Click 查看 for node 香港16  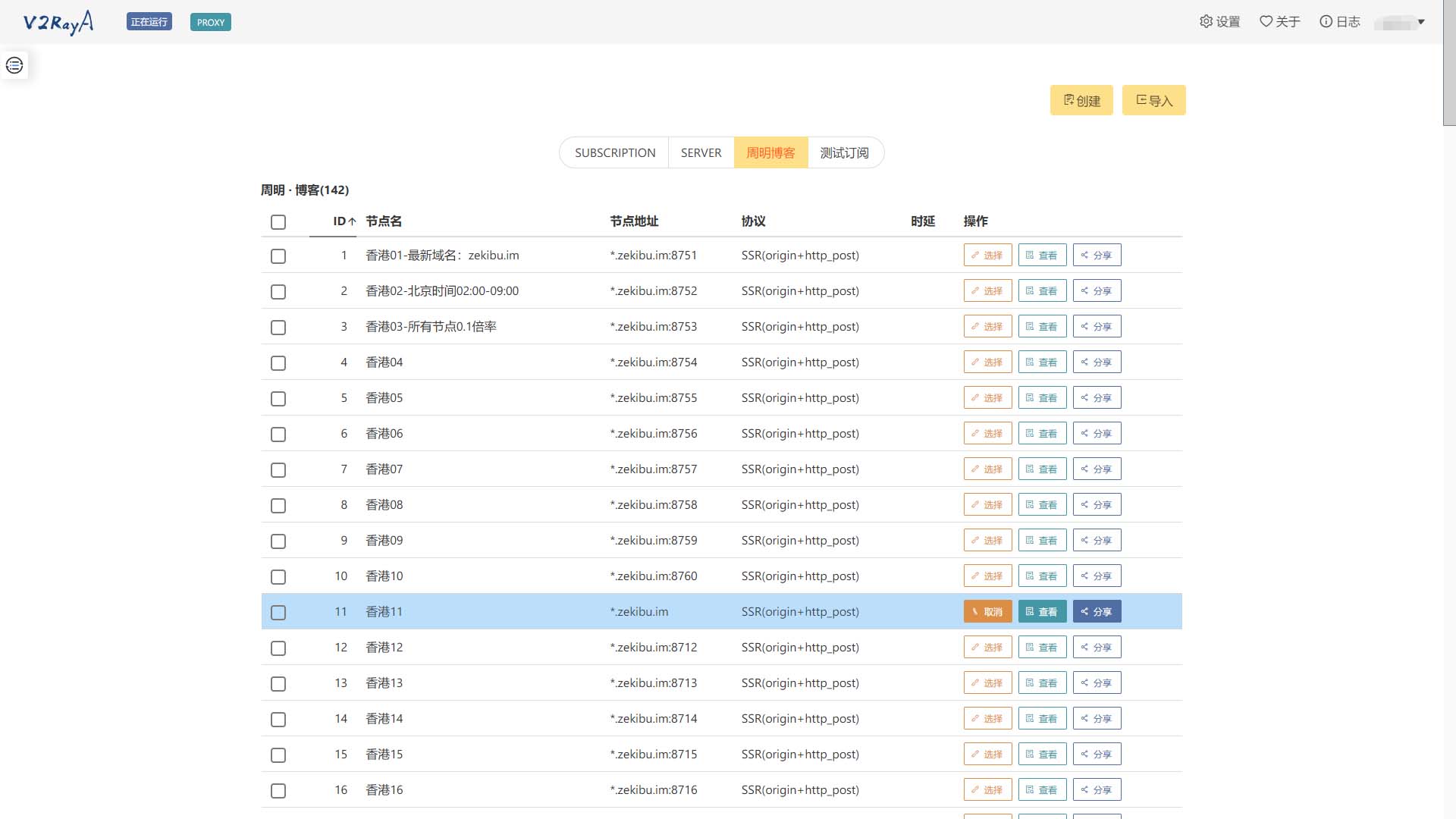click(1042, 789)
